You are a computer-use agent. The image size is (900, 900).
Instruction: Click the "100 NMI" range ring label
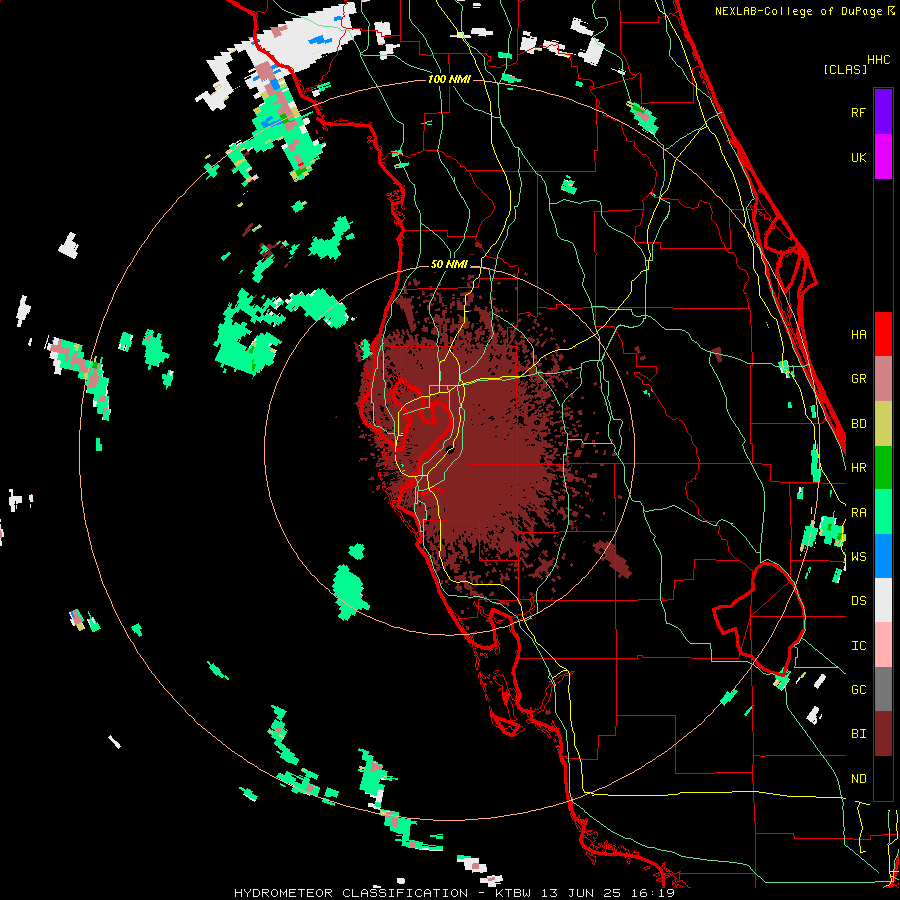449,79
